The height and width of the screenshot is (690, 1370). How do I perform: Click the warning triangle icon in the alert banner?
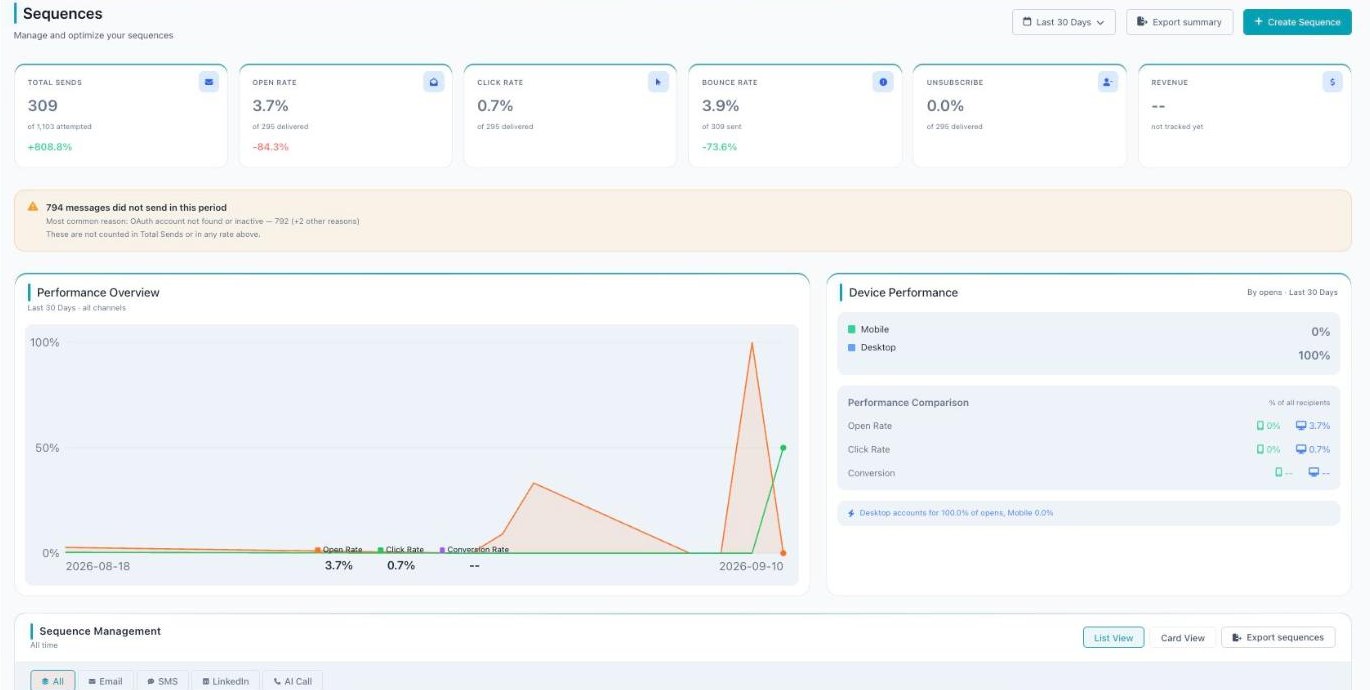pos(34,207)
